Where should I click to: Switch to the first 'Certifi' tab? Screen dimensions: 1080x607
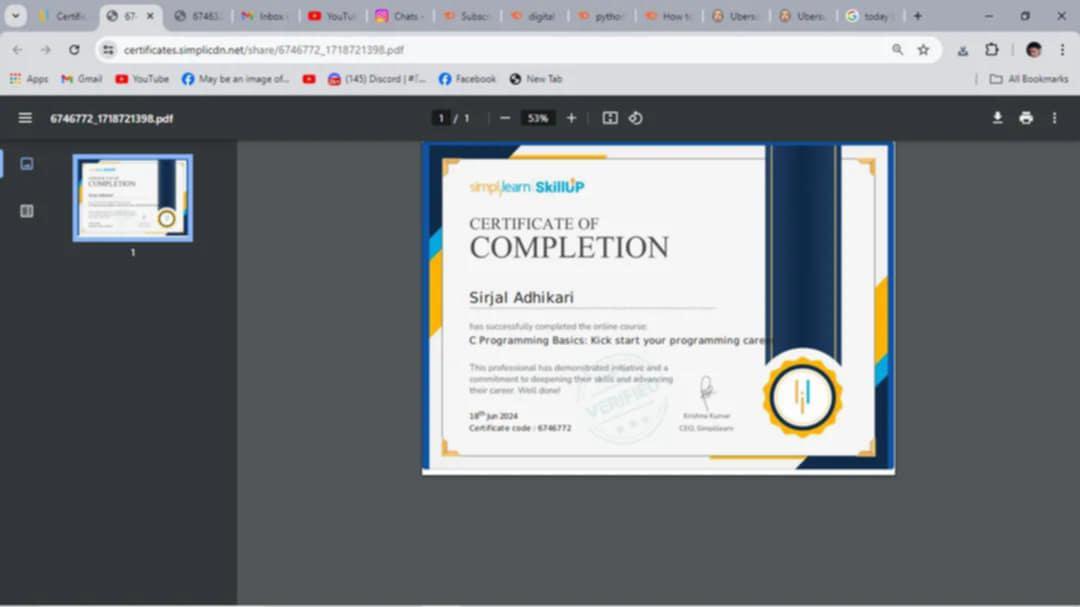click(x=63, y=16)
